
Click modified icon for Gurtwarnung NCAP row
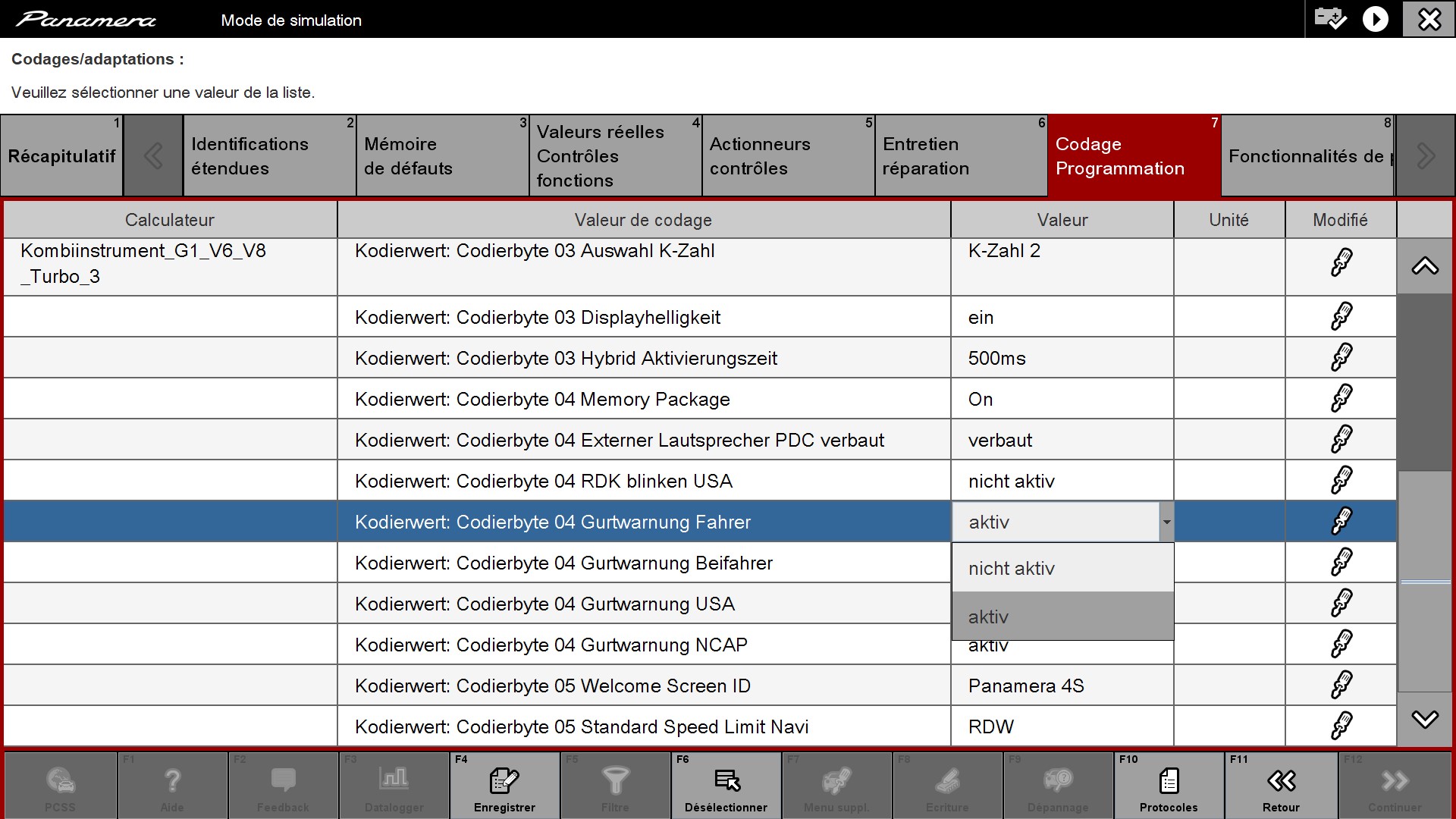click(x=1341, y=644)
